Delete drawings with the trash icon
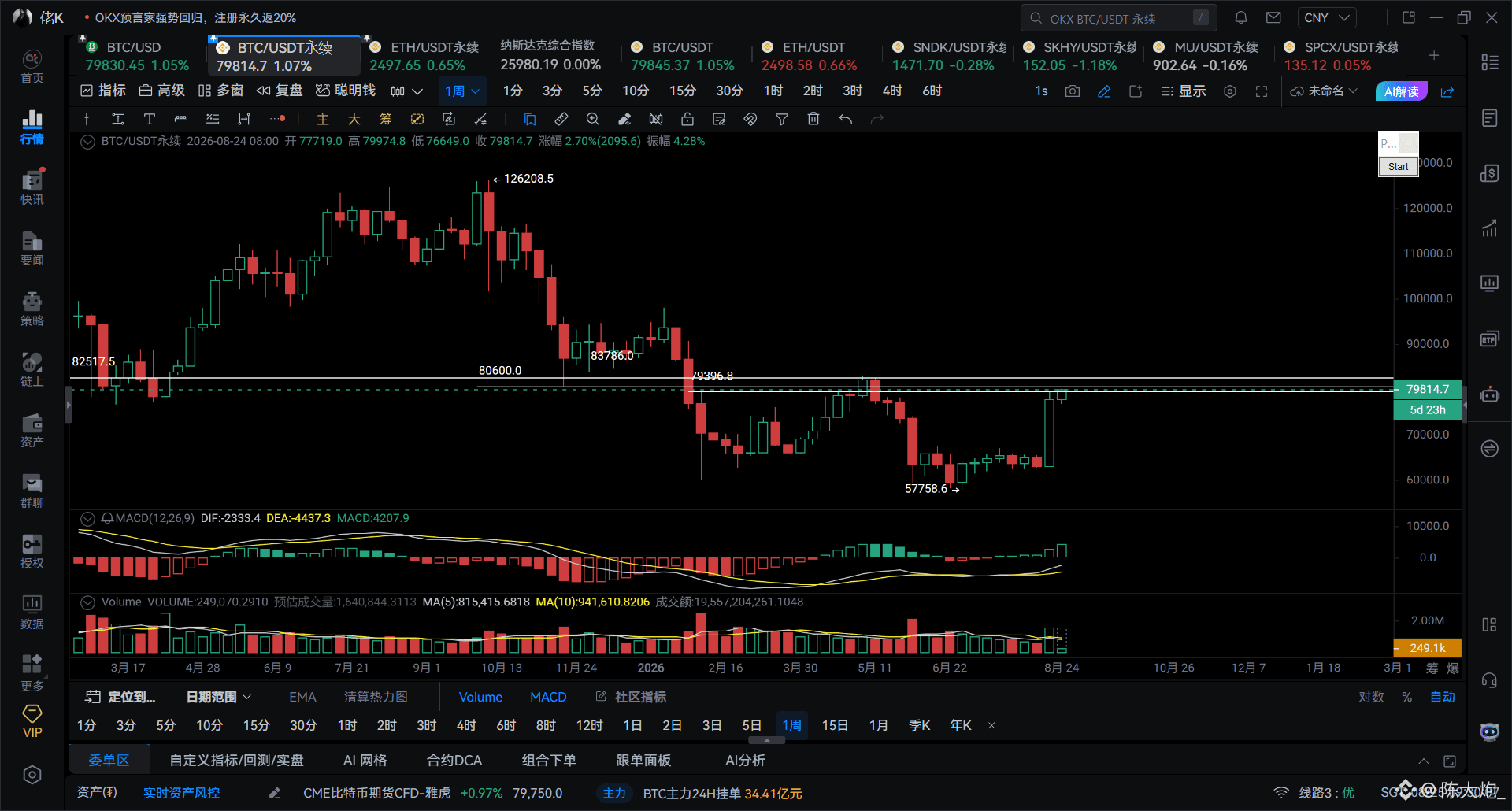 pyautogui.click(x=813, y=119)
